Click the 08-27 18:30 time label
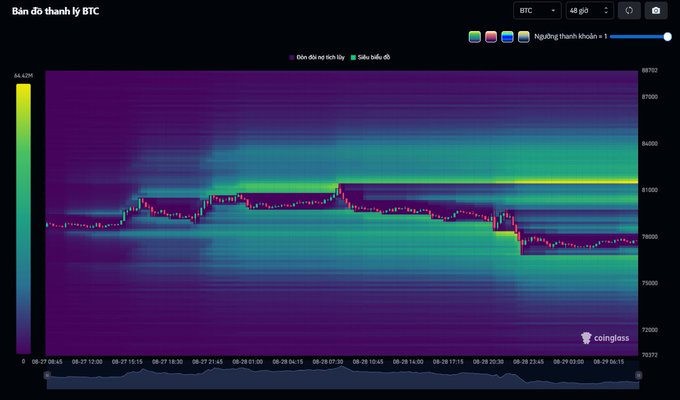This screenshot has width=680, height=400. (x=167, y=361)
